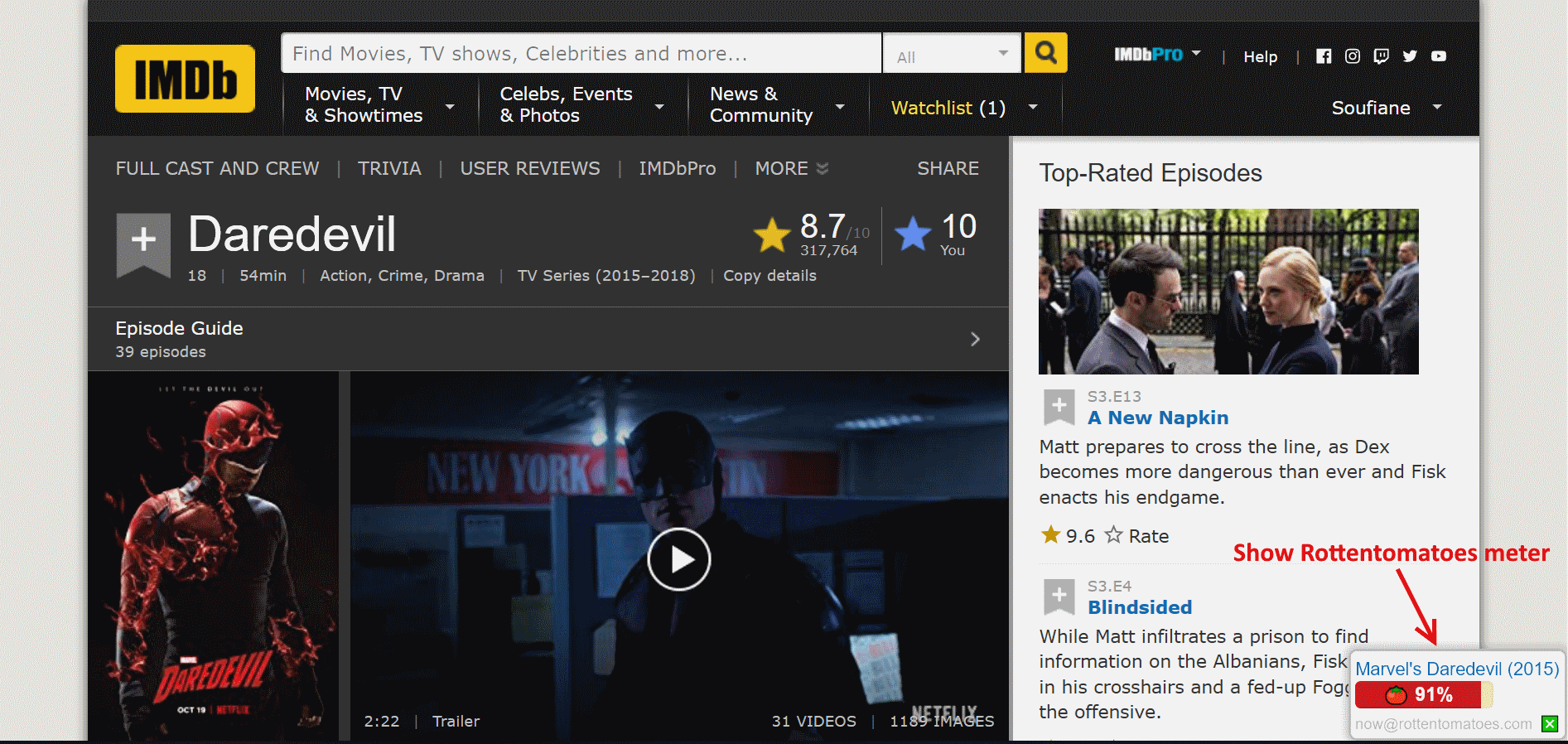
Task: Rate A New Napkin episode star
Action: [x=1114, y=535]
